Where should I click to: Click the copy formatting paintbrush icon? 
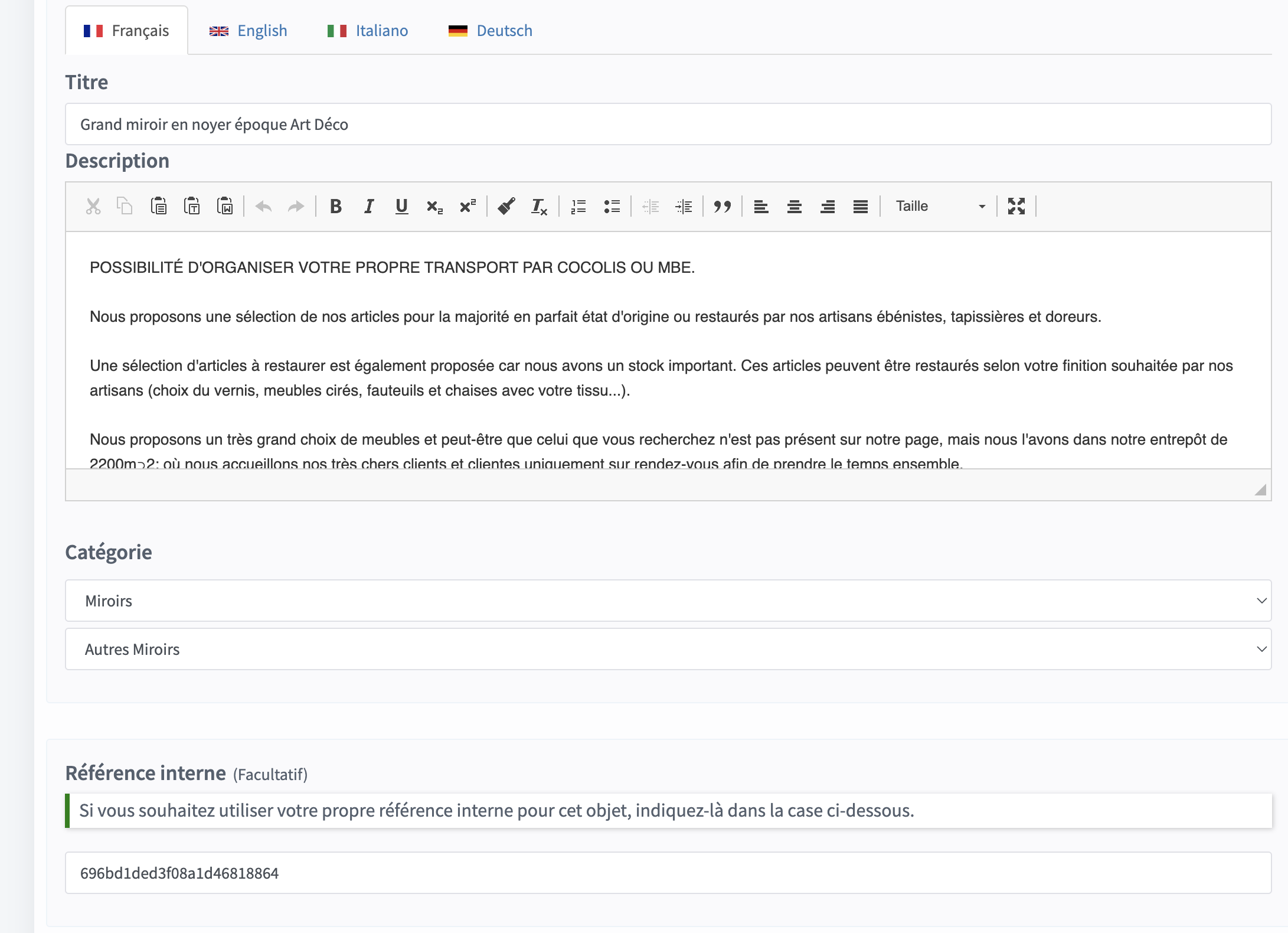(506, 206)
